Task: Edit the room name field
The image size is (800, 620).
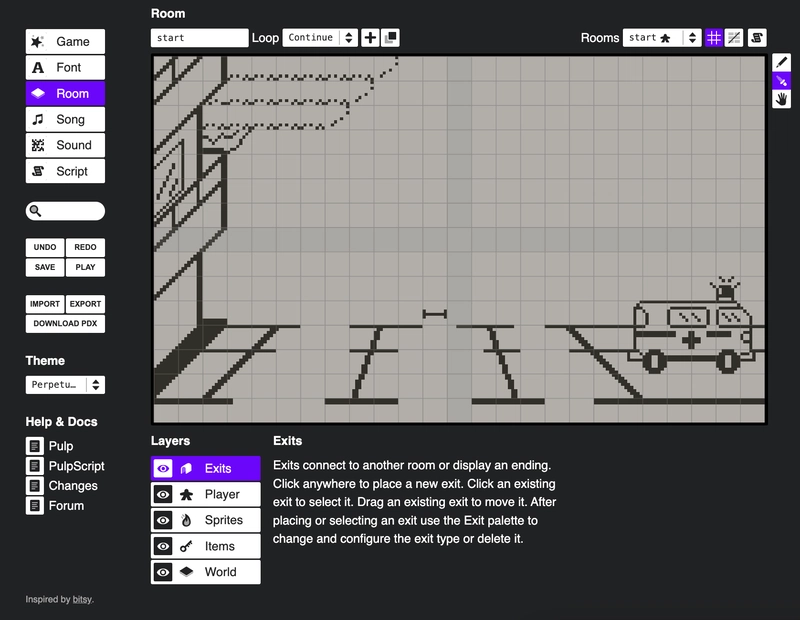Action: [x=199, y=38]
